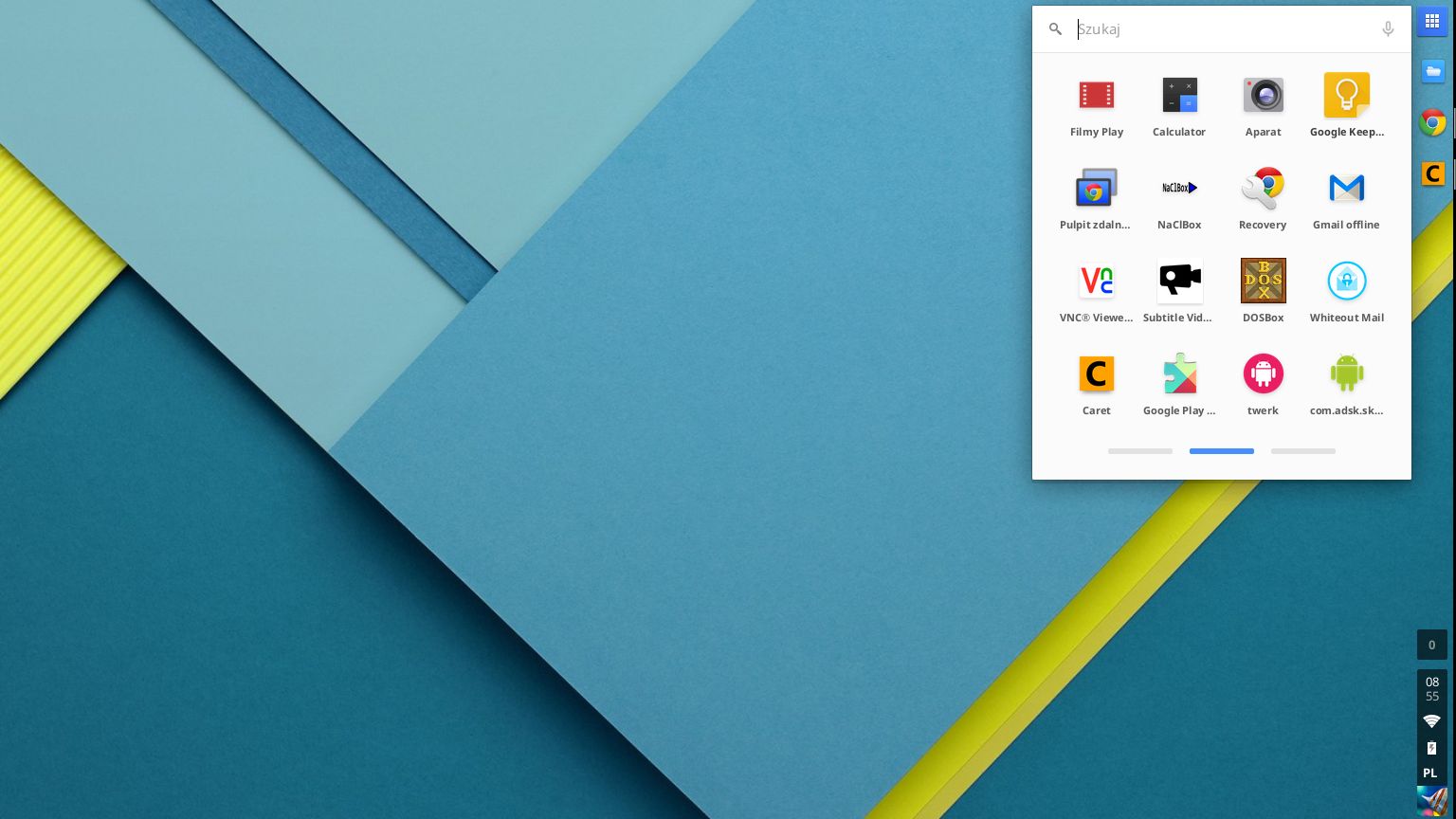Open the PL keyboard layout selector

1431,773
